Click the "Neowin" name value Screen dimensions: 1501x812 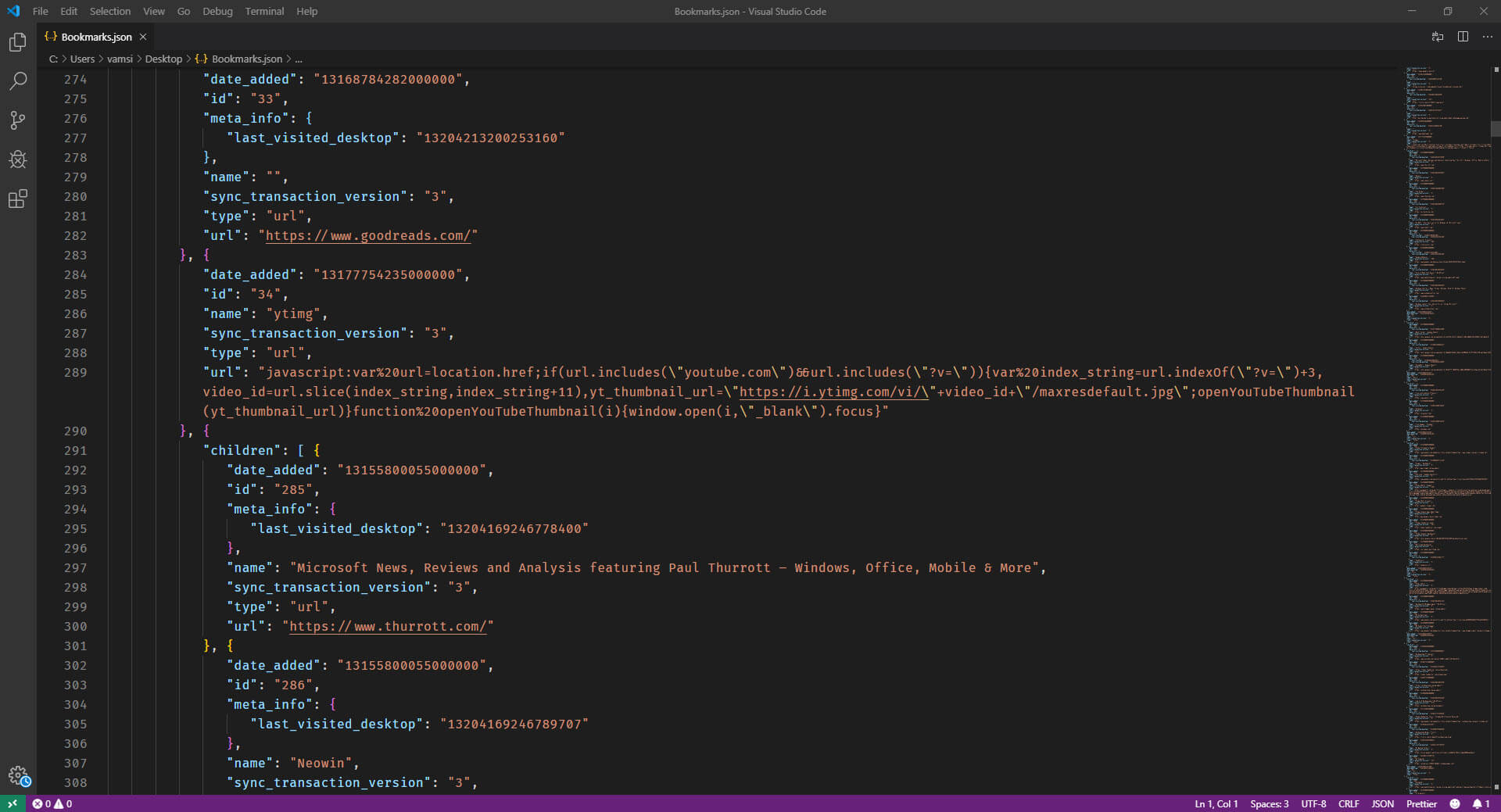point(321,764)
